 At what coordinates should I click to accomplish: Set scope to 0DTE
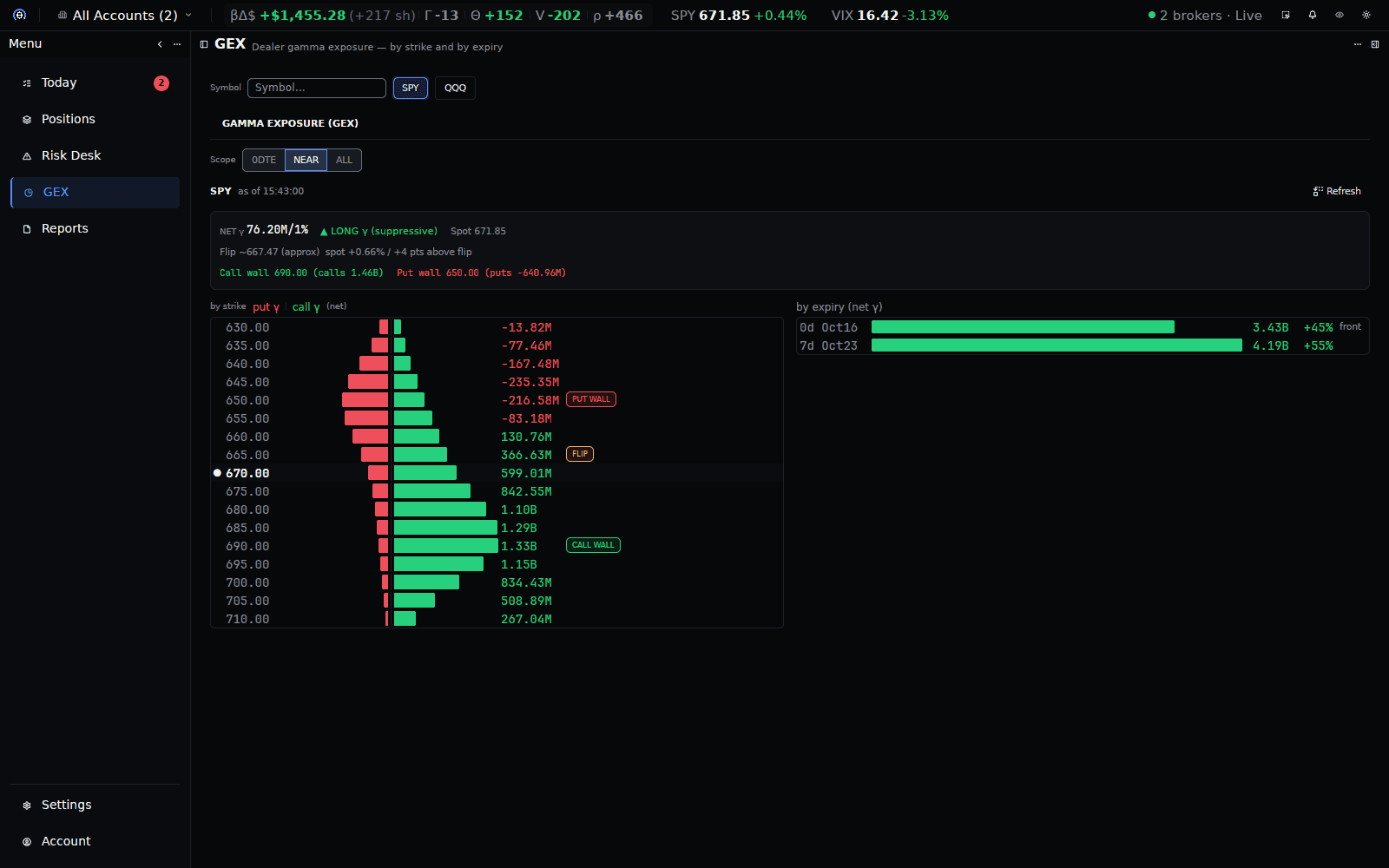pos(264,160)
